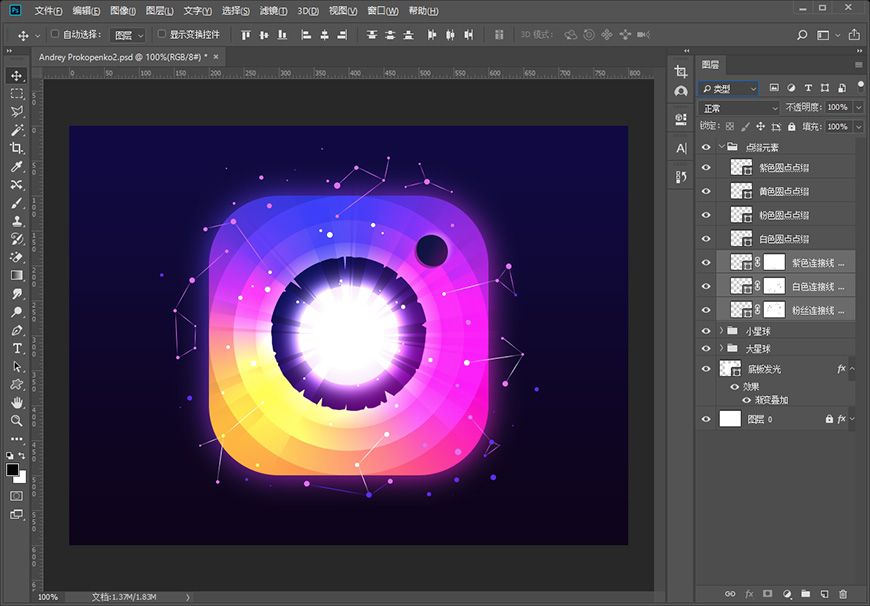Hide the 图层 0 layer

pyautogui.click(x=706, y=419)
